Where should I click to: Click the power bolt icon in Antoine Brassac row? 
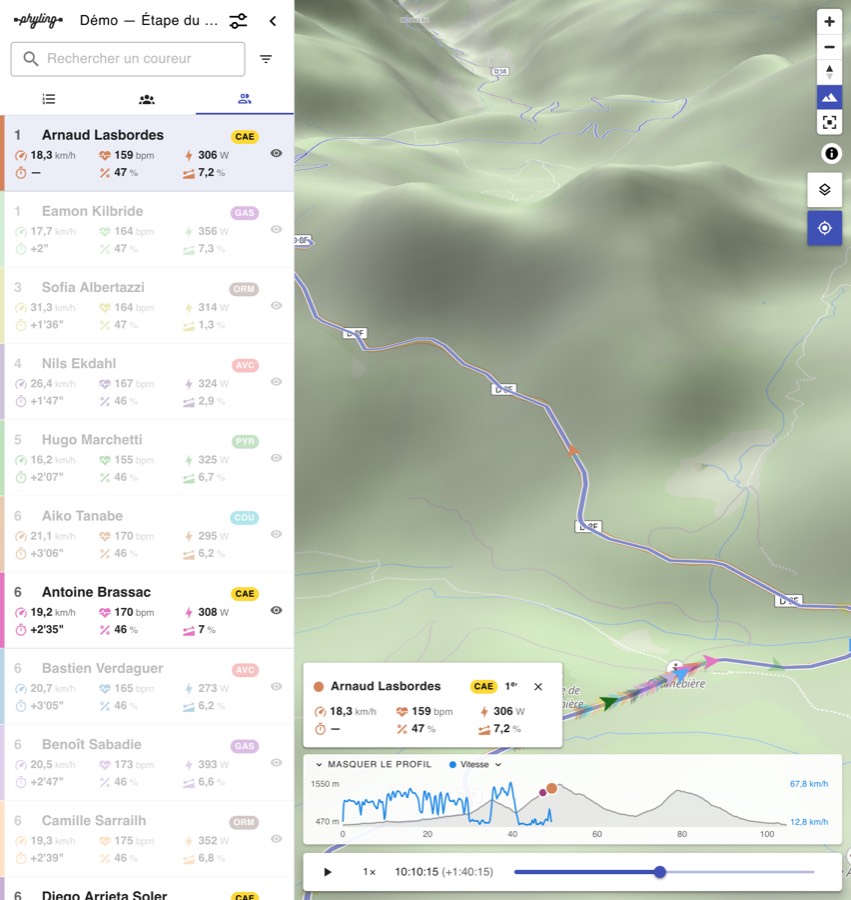pos(188,612)
